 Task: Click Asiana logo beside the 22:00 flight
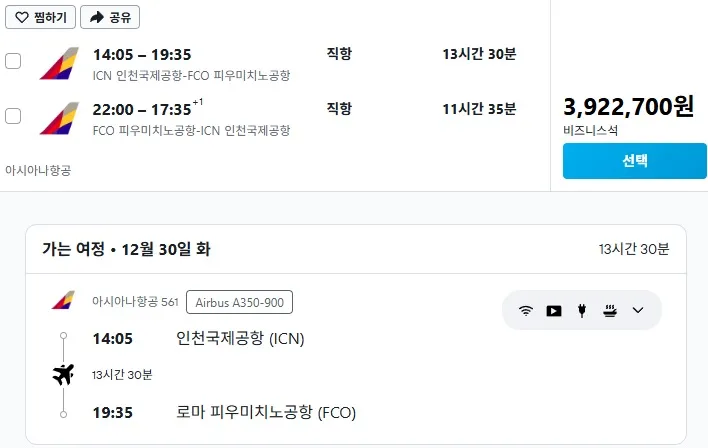(59, 118)
